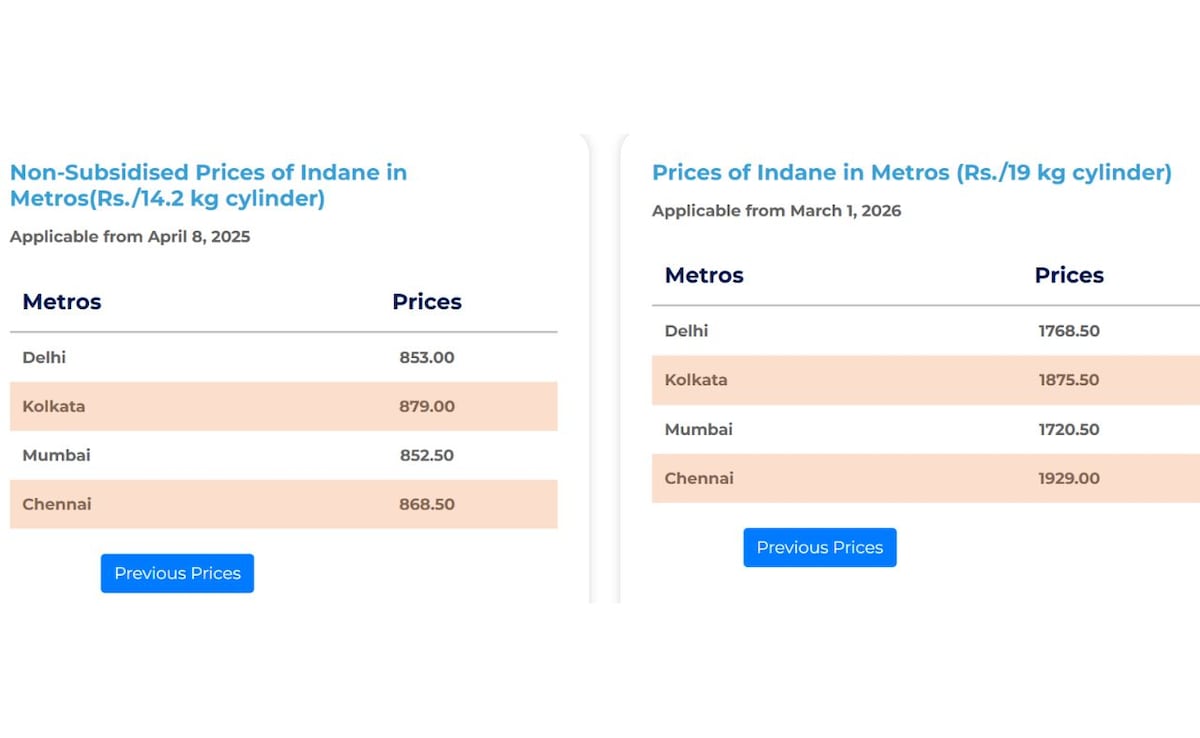Image resolution: width=1200 pixels, height=738 pixels.
Task: Select Delhi in the 14.2 kg table
Action: tap(44, 357)
